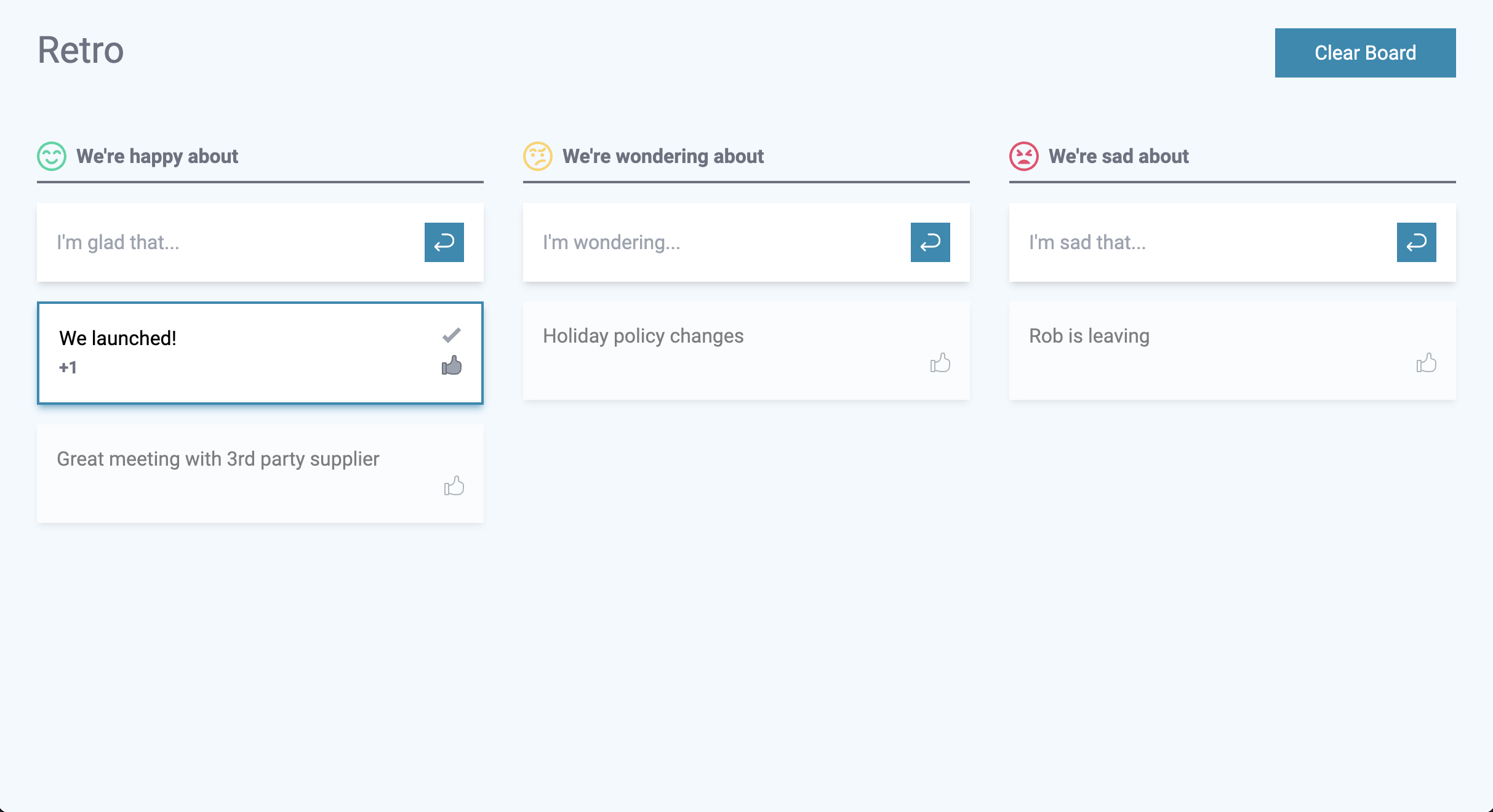Select the "Holiday policy changes" card

(x=643, y=336)
